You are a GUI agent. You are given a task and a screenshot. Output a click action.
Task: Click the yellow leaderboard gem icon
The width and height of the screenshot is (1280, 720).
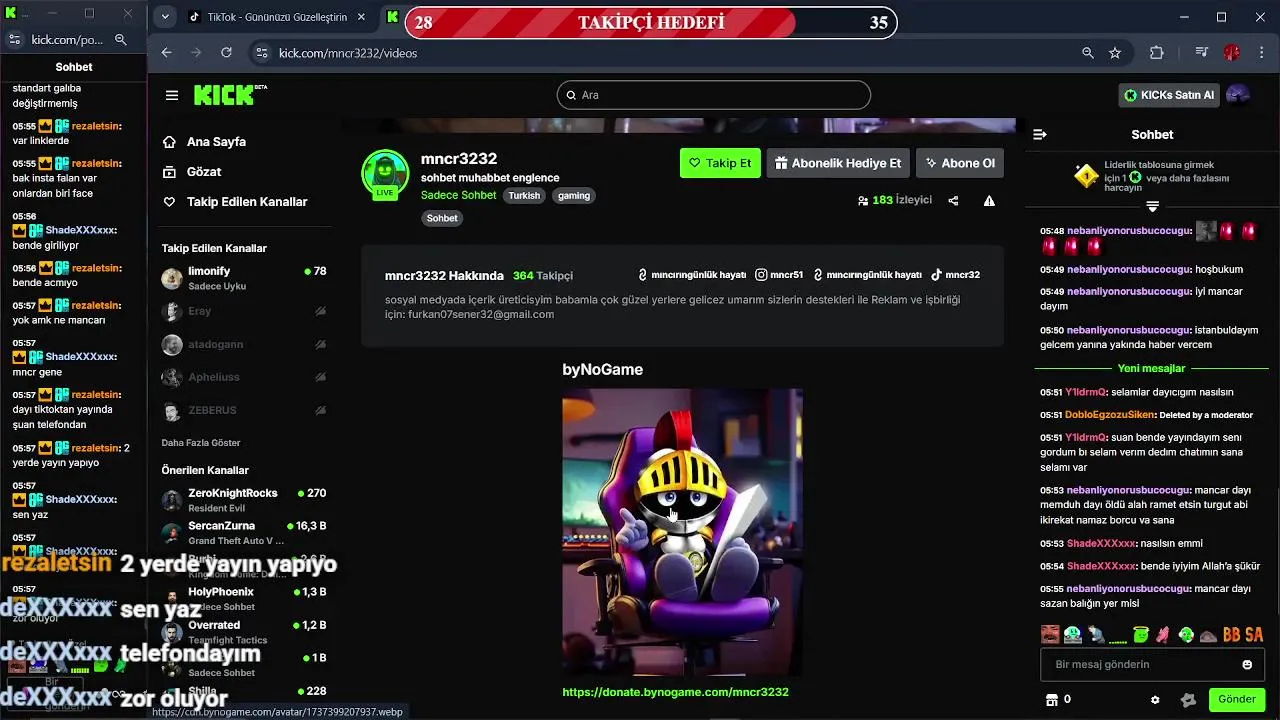pos(1086,177)
